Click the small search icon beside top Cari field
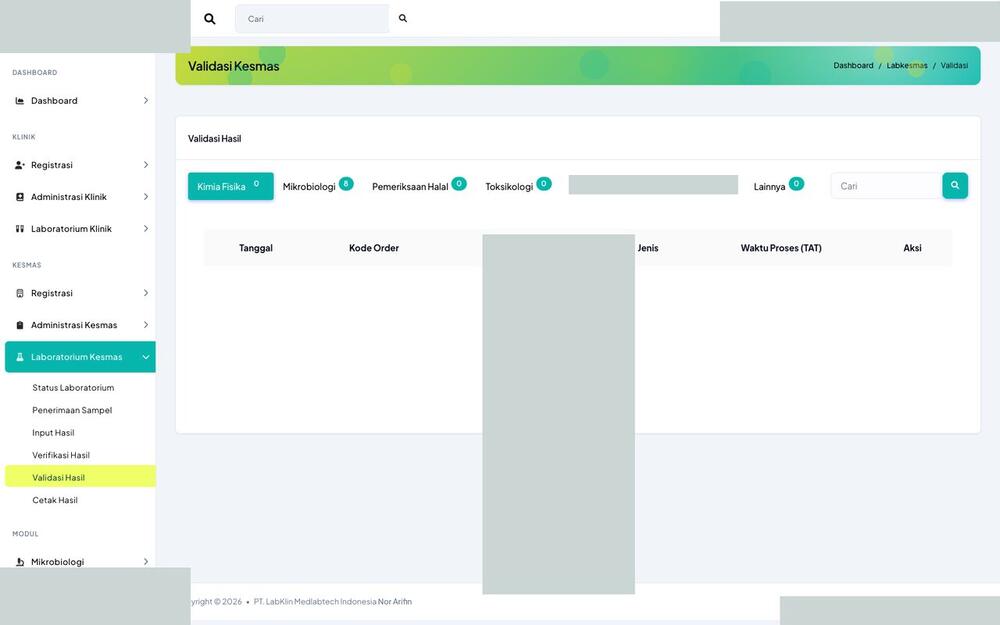The image size is (1000, 625). point(402,18)
